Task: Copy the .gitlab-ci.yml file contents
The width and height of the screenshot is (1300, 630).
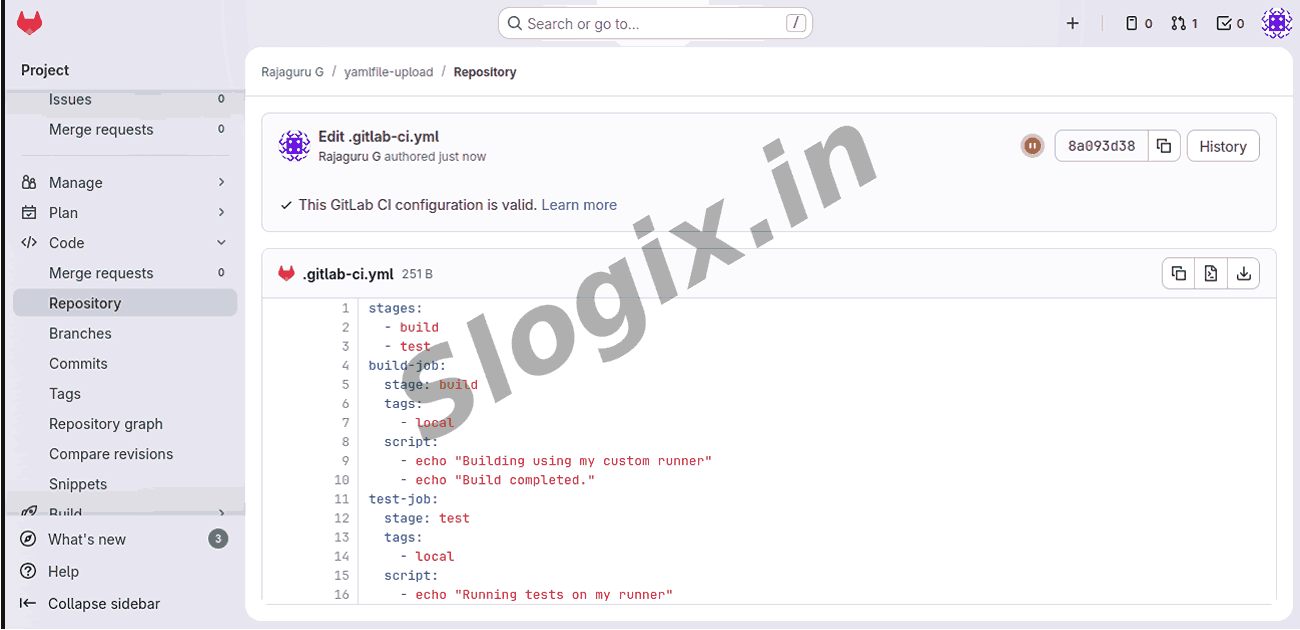Action: [1179, 273]
